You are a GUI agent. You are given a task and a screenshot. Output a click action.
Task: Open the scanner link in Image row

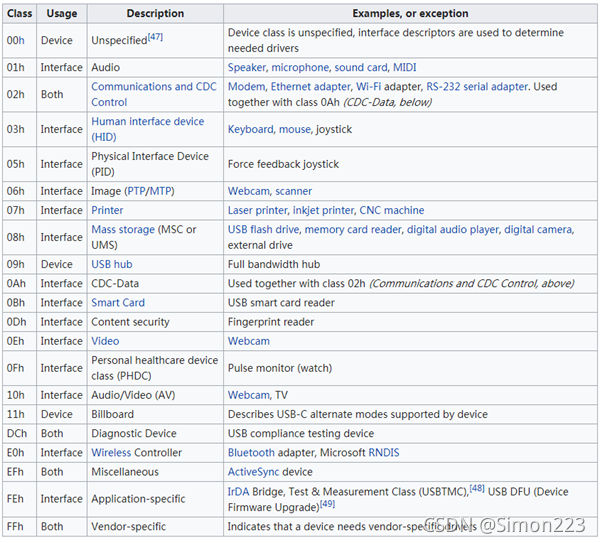tap(294, 191)
